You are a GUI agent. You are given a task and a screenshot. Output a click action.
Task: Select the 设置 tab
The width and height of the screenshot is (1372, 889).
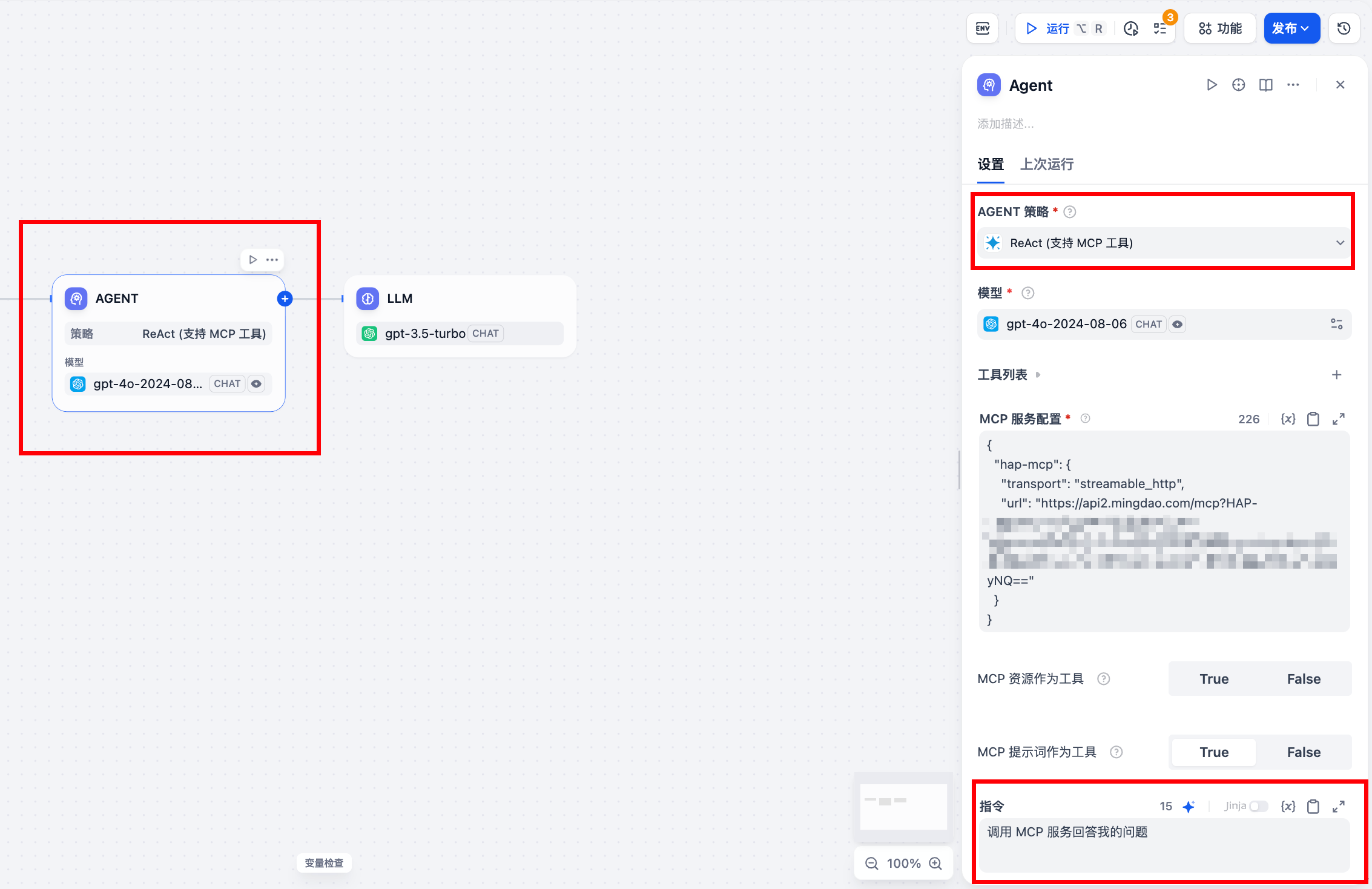click(x=991, y=164)
